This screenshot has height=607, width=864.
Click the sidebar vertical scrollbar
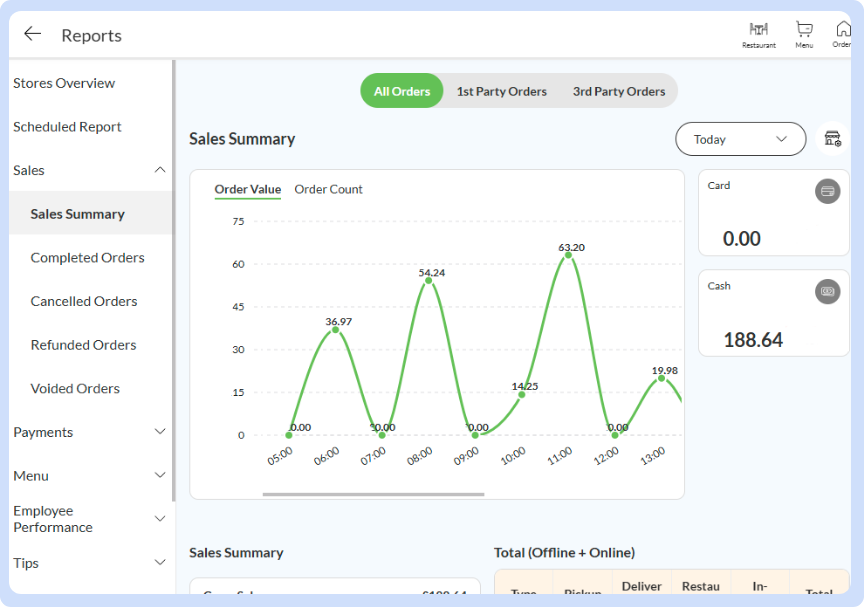click(174, 281)
